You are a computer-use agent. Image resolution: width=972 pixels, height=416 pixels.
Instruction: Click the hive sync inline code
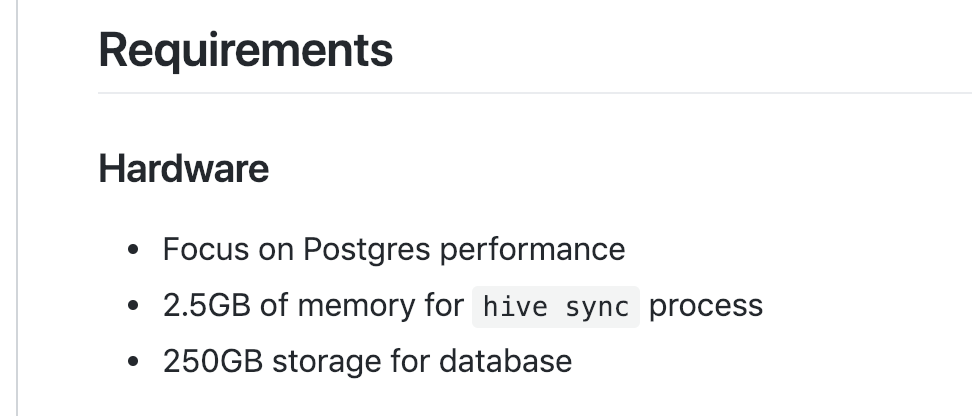(555, 306)
